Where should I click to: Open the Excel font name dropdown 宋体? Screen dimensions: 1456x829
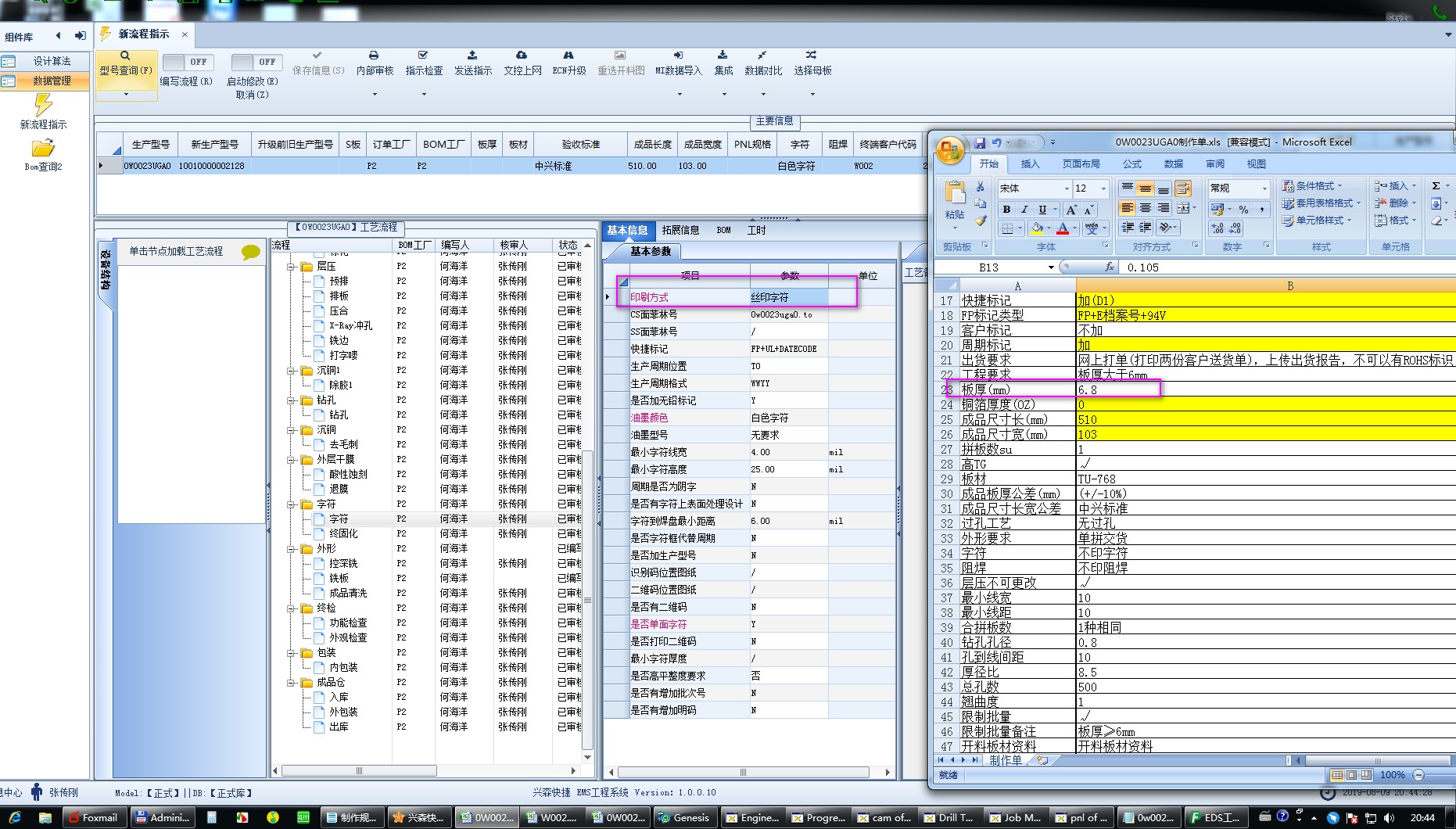(x=1066, y=188)
